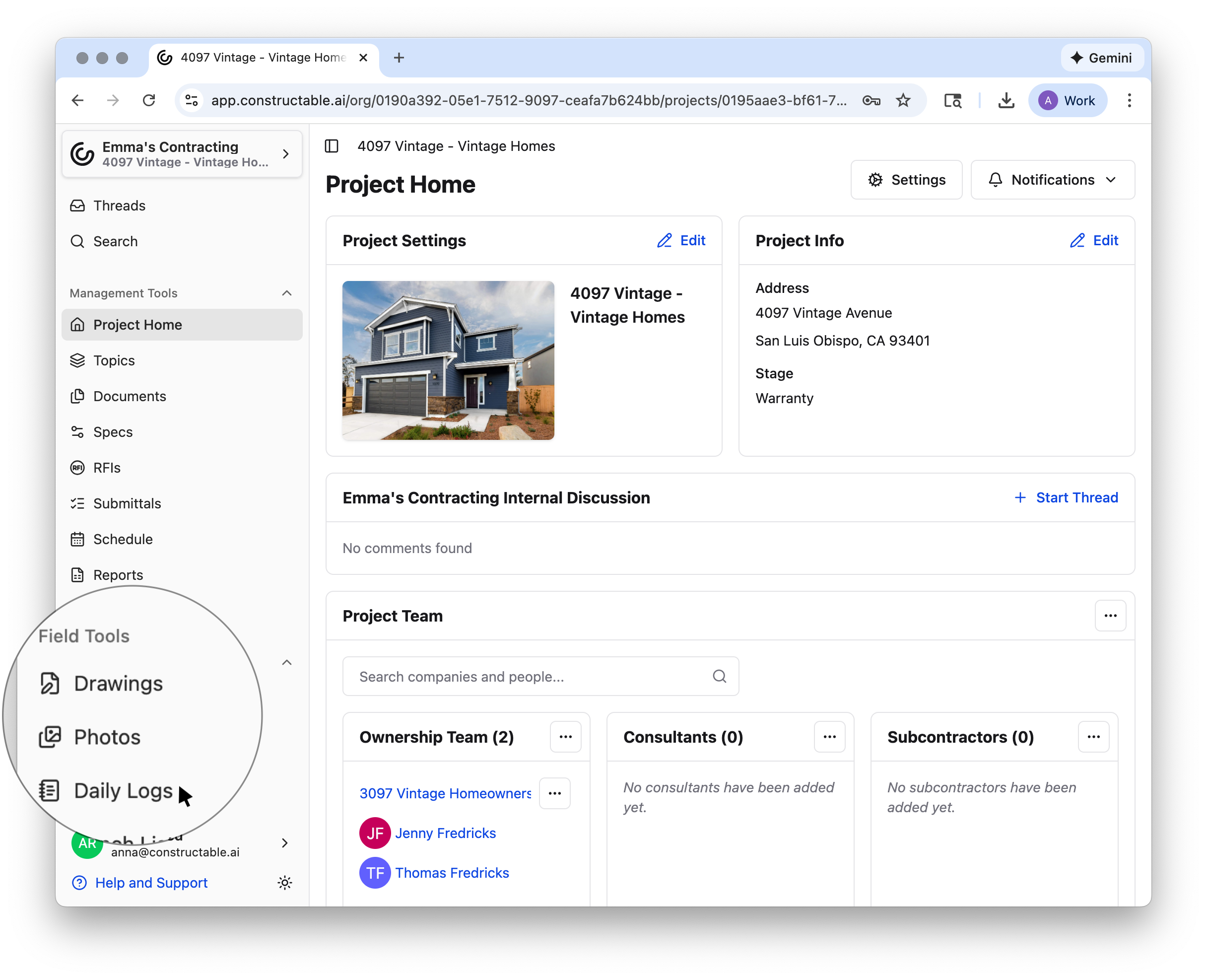Click 'San Luis Obispo, CA 93401' text
The image size is (1207, 980).
tap(843, 341)
